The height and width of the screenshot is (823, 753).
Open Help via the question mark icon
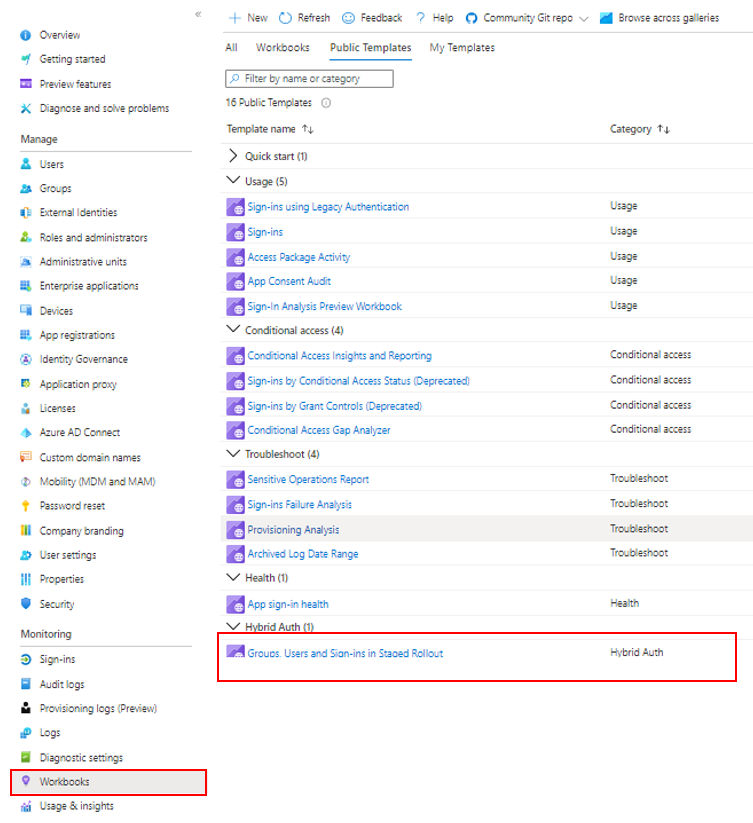(421, 18)
